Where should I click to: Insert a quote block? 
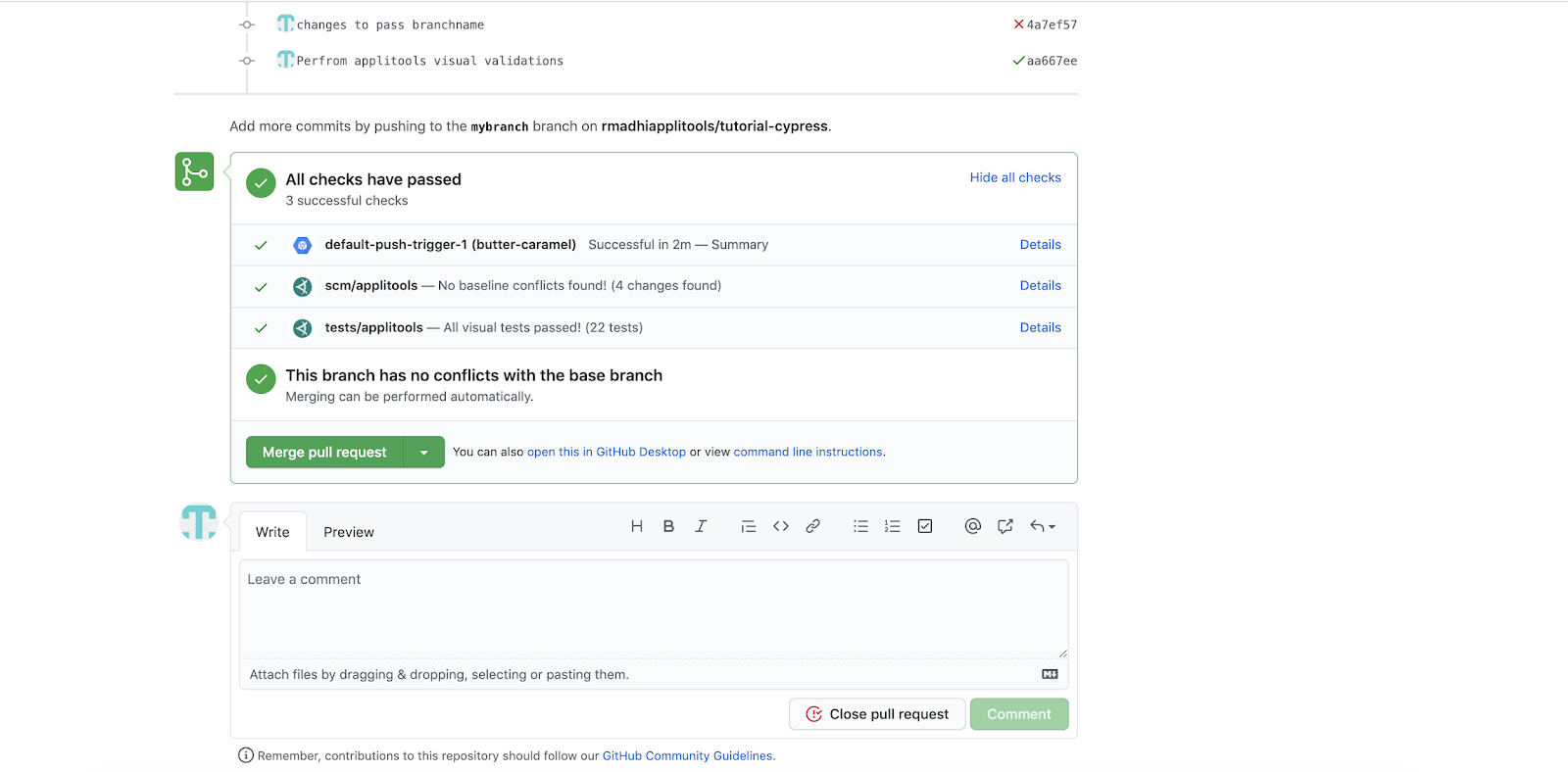click(x=749, y=526)
